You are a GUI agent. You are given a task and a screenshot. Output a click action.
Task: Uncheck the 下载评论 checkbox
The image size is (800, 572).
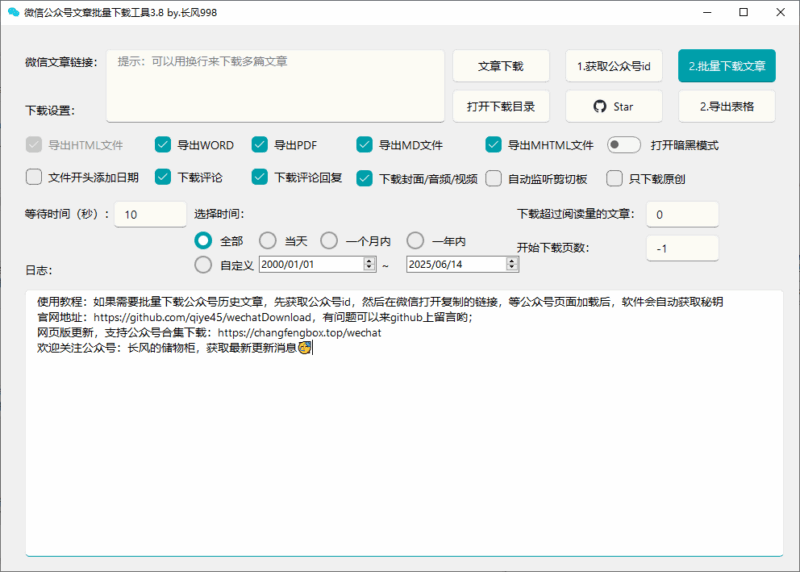[x=163, y=177]
